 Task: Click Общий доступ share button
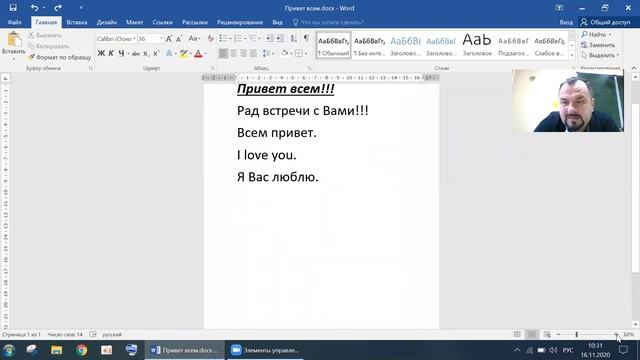[606, 22]
